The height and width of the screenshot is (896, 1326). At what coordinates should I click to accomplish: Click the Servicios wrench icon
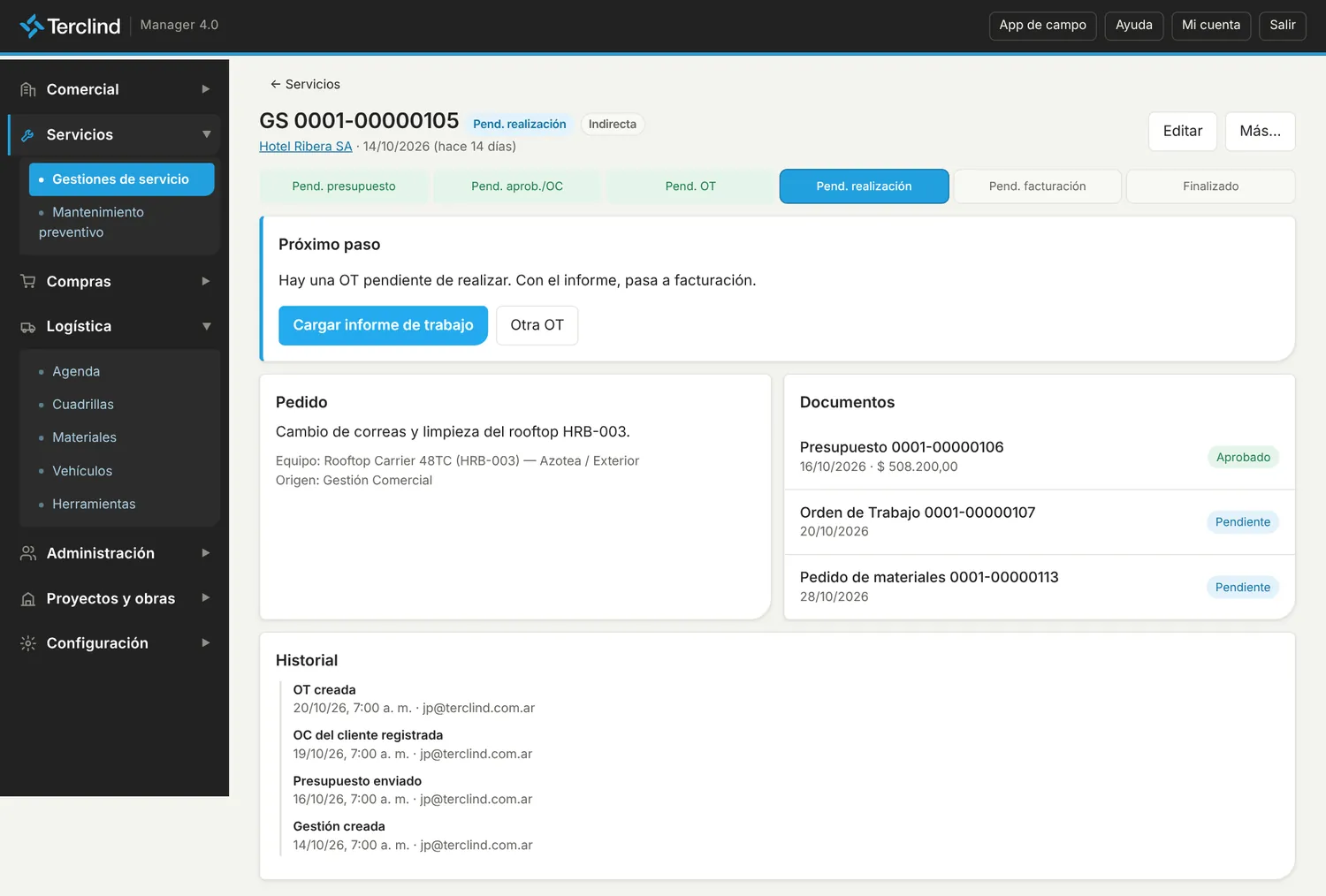click(x=28, y=135)
